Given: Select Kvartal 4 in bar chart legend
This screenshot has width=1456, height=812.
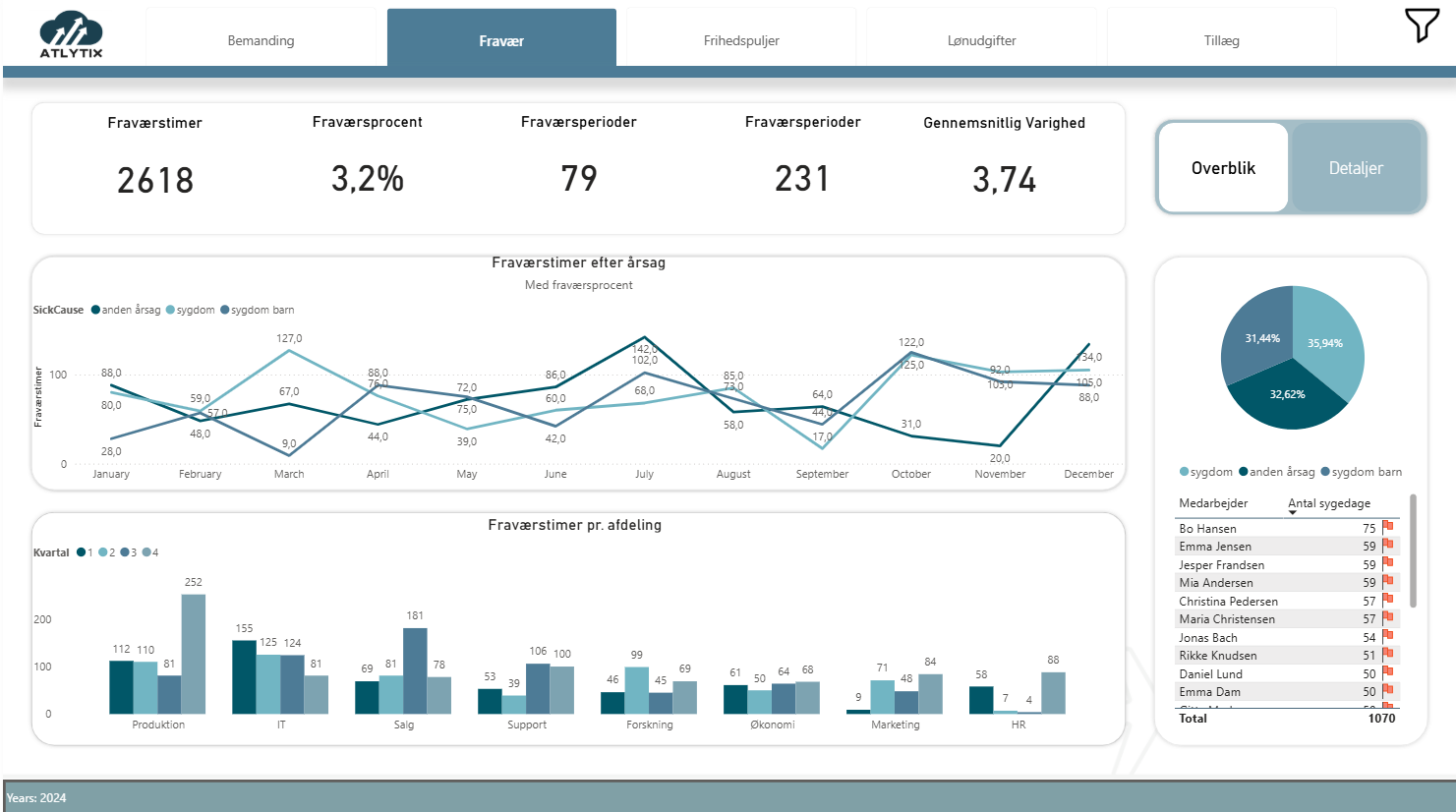Looking at the screenshot, I should click(x=149, y=552).
